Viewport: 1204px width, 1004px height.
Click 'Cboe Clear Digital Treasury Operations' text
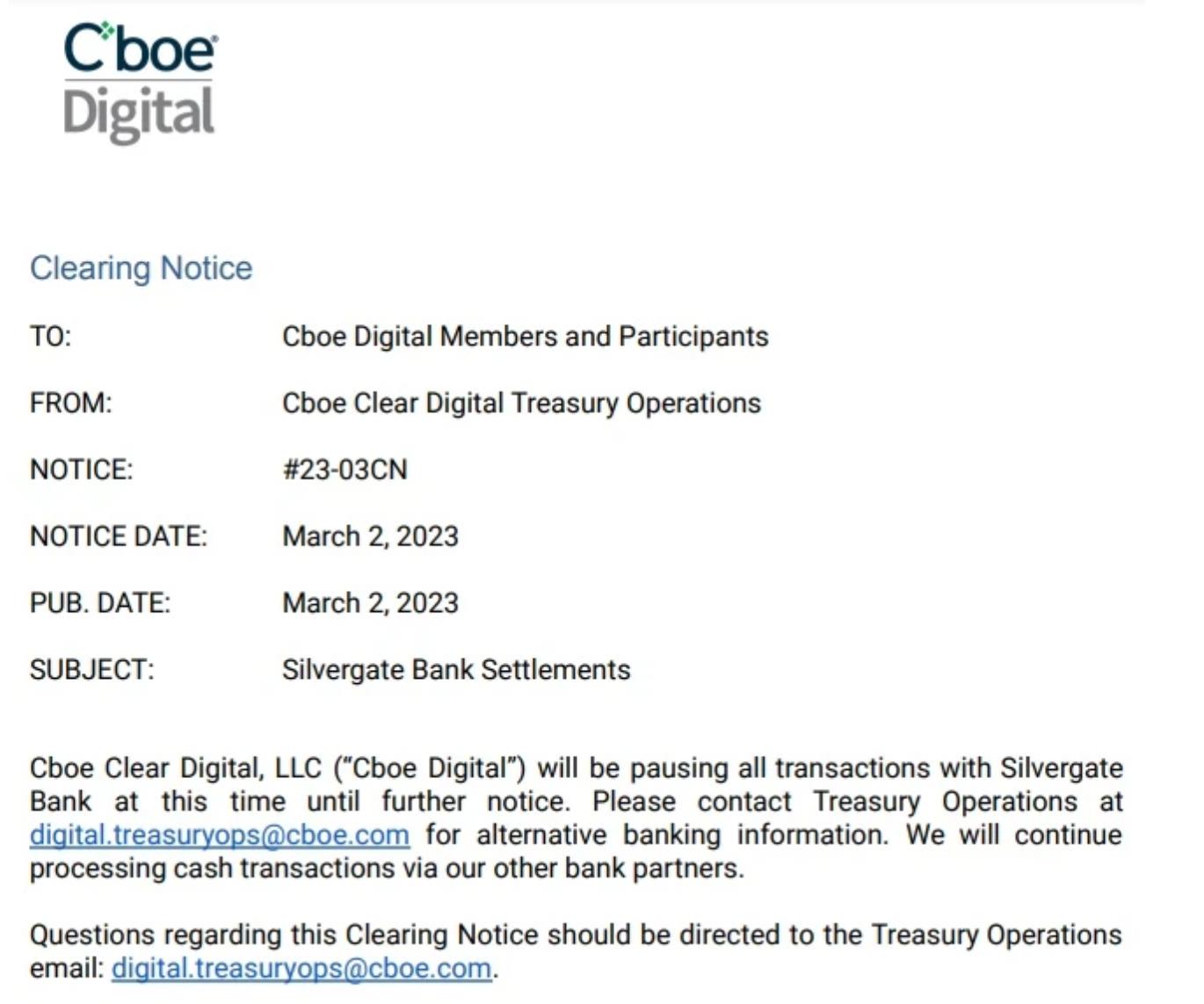521,404
